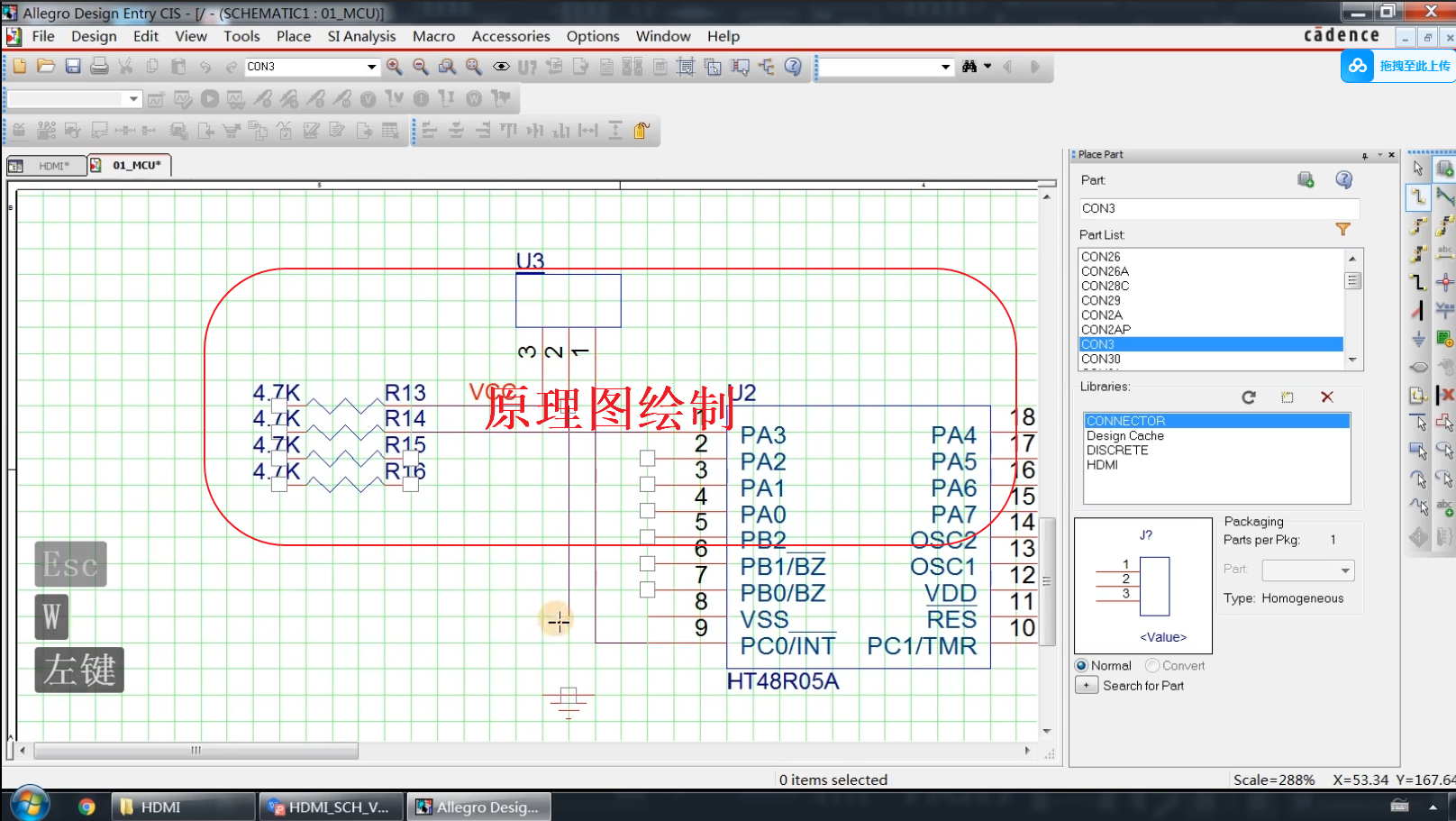Select the Place Wire tool

click(1418, 196)
